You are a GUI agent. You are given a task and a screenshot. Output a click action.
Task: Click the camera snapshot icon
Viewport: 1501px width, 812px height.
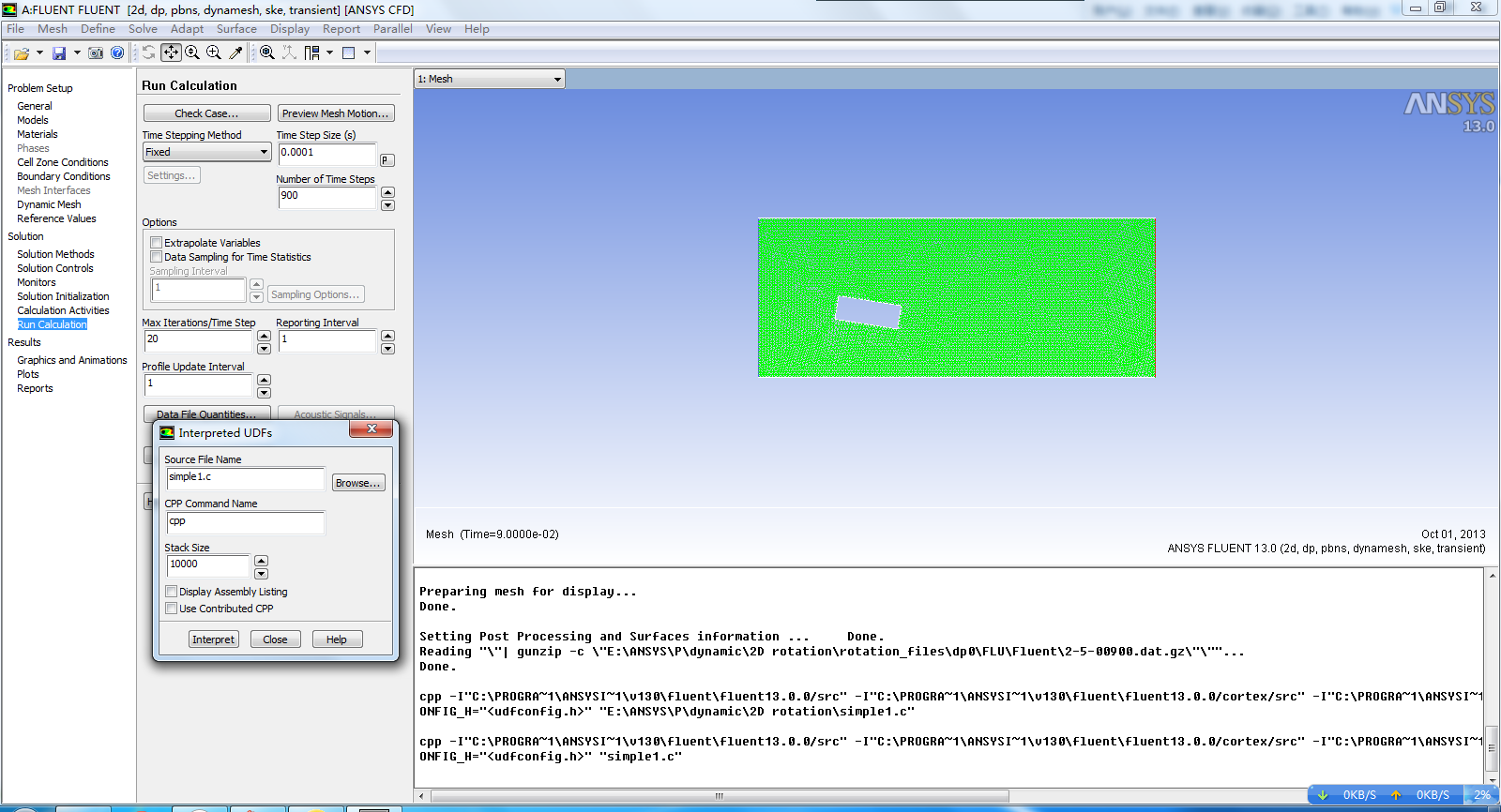(x=96, y=53)
